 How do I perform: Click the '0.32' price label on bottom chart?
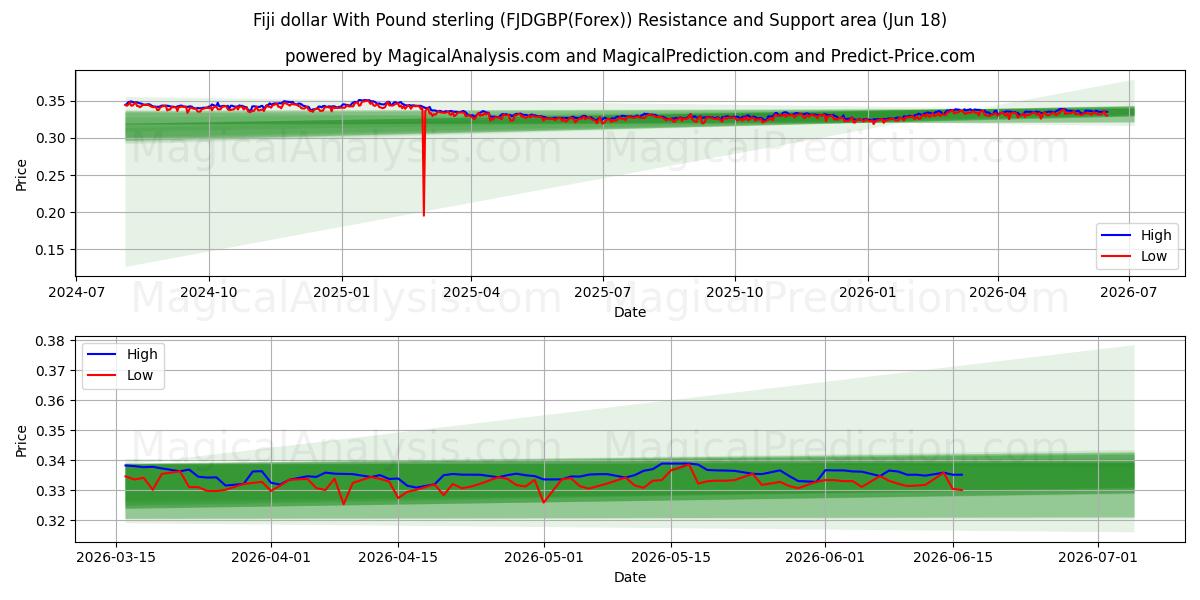[x=52, y=521]
